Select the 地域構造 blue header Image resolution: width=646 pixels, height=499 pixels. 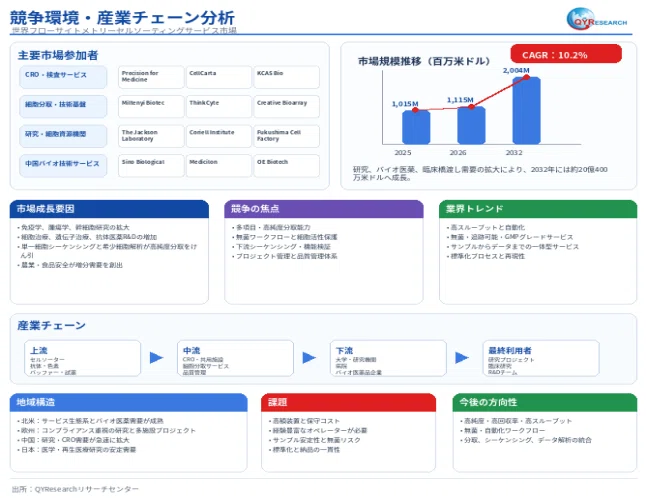129,402
